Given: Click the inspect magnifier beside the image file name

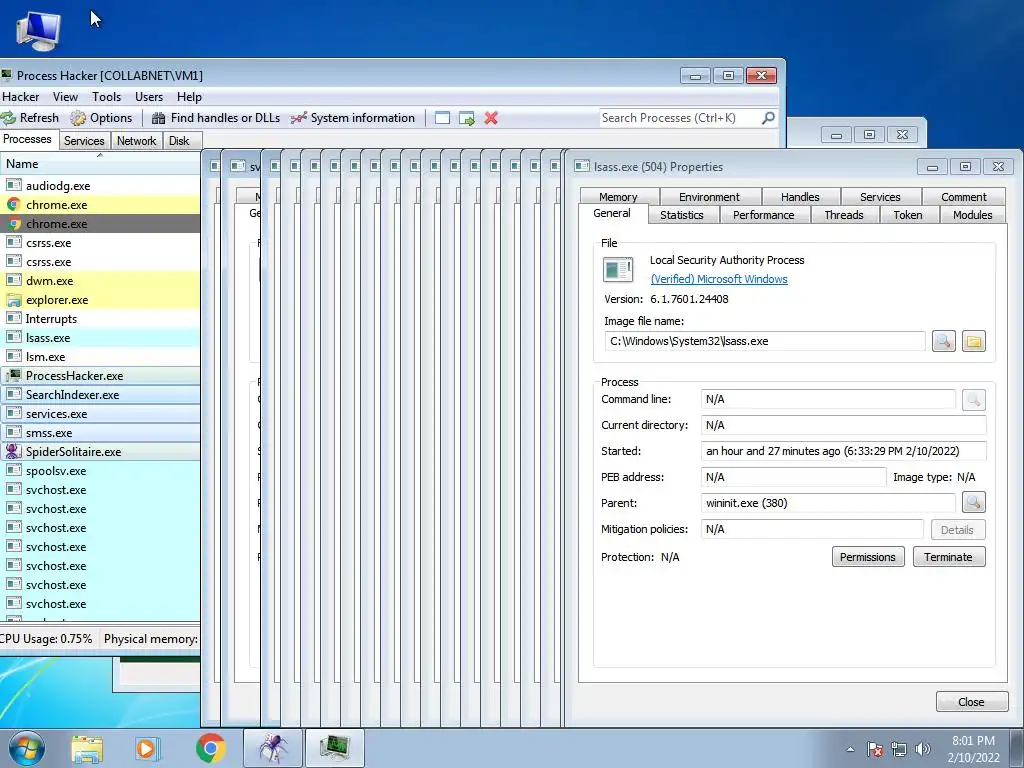Looking at the screenshot, I should click(944, 341).
